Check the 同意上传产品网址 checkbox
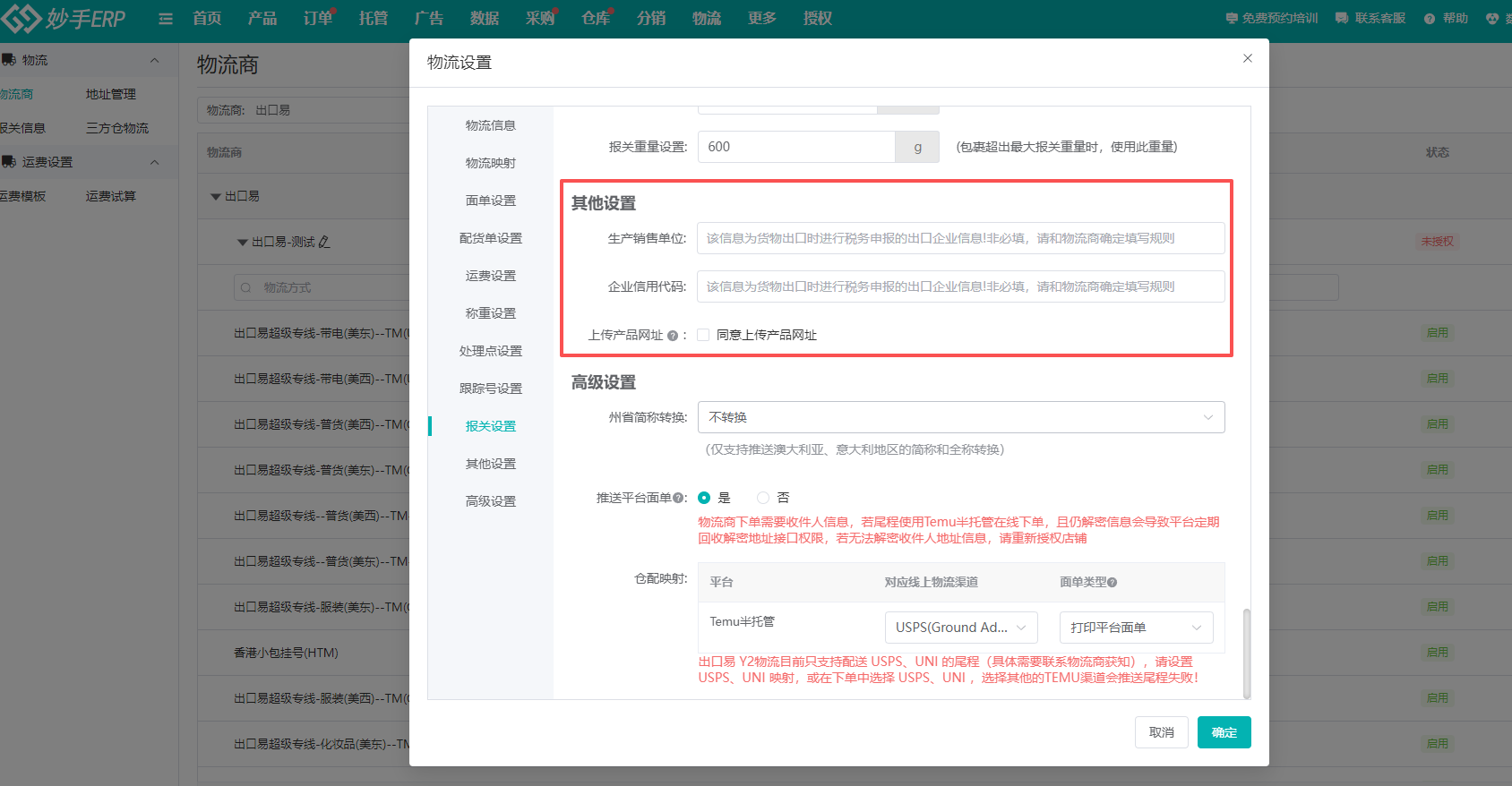Screen dimensions: 1512x786 point(703,335)
